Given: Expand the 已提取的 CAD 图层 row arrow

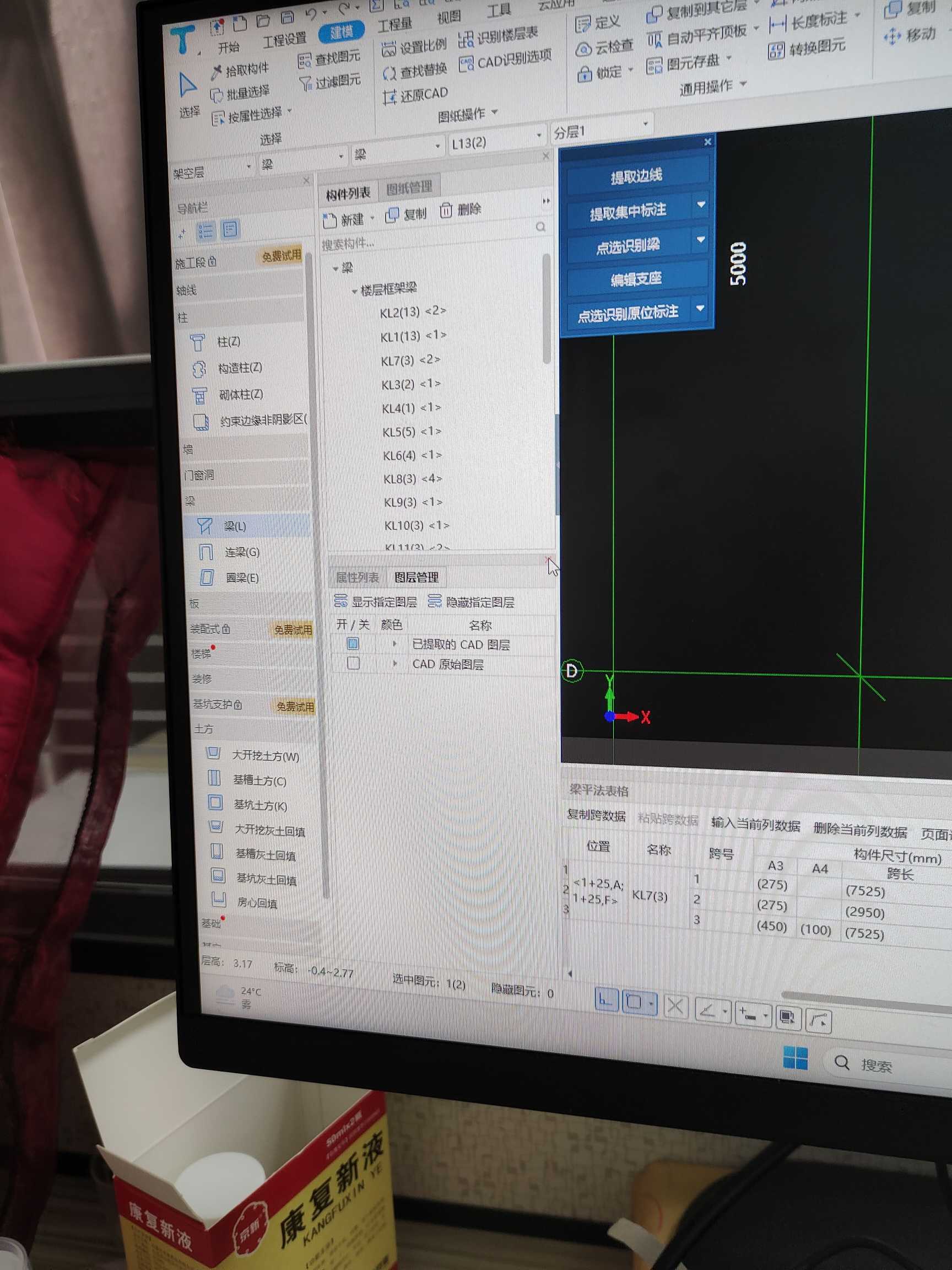Looking at the screenshot, I should [x=395, y=644].
